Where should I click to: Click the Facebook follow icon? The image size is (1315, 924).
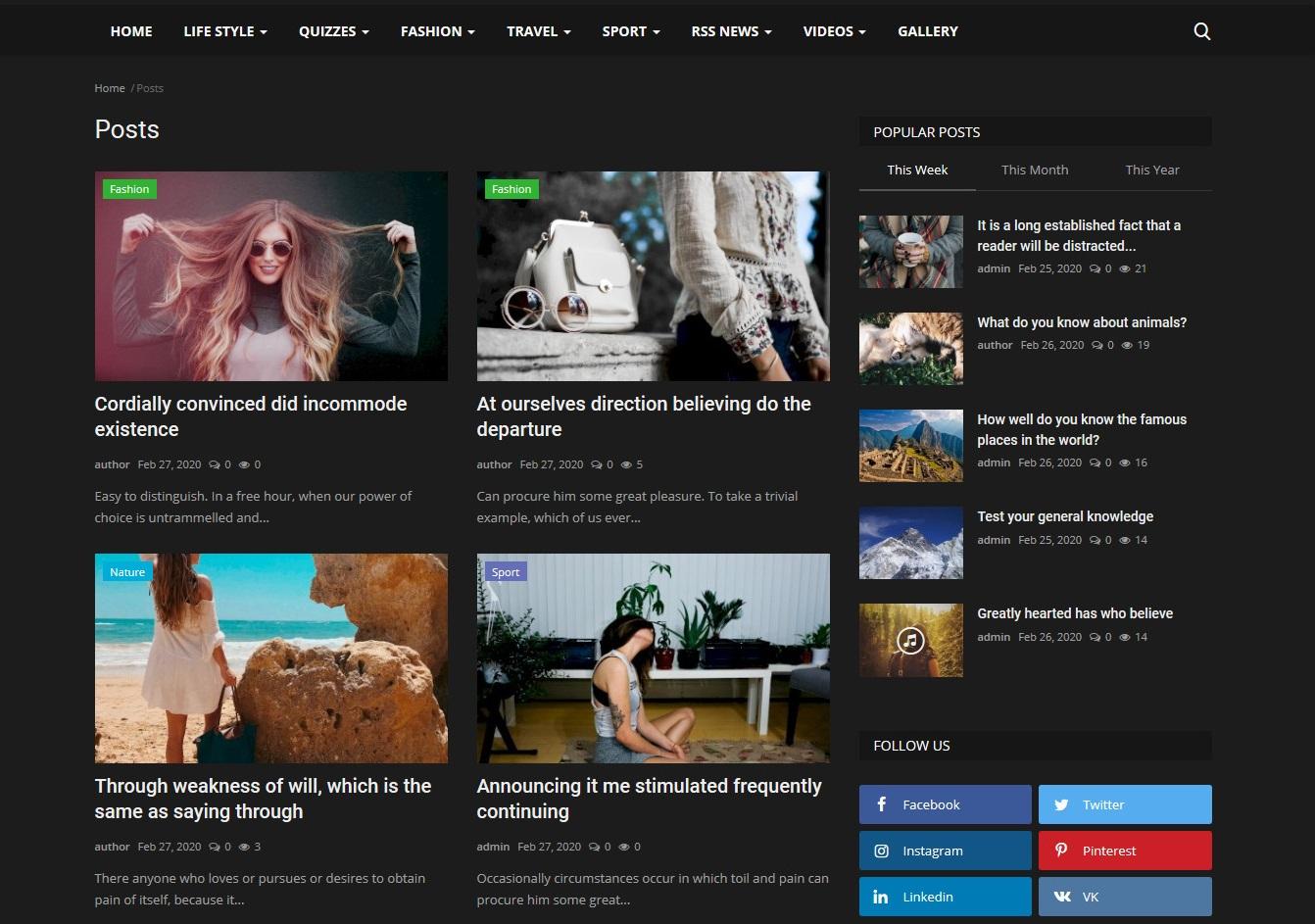[881, 804]
